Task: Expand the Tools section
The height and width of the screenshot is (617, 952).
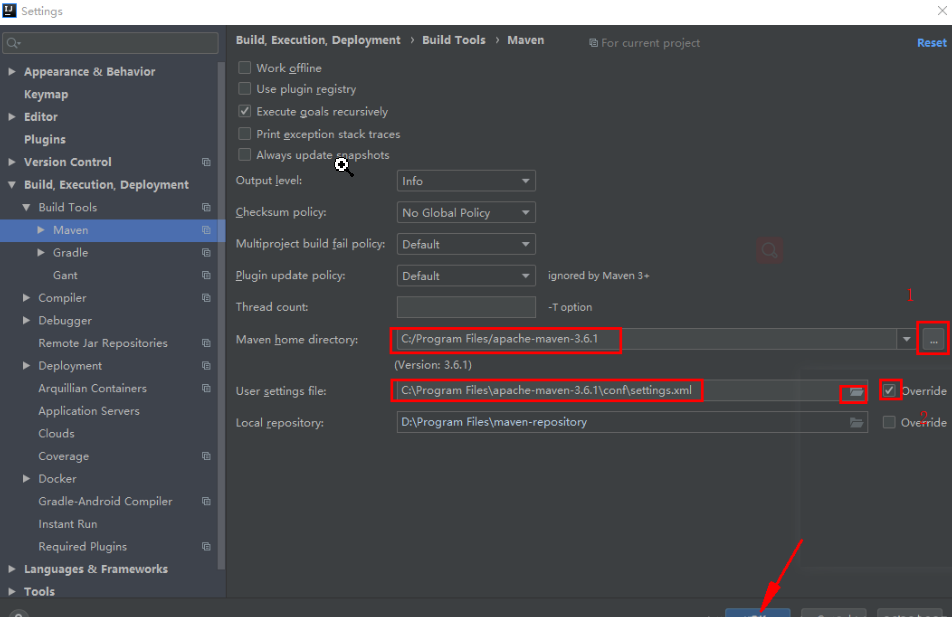Action: (12, 591)
